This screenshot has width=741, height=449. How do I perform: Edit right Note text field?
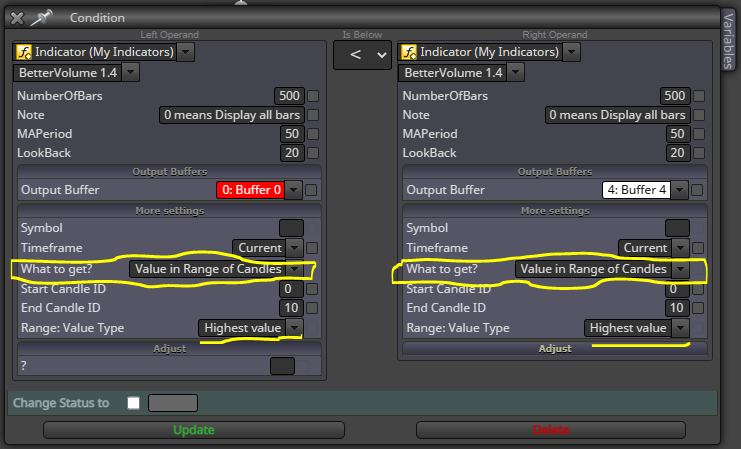pyautogui.click(x=617, y=115)
